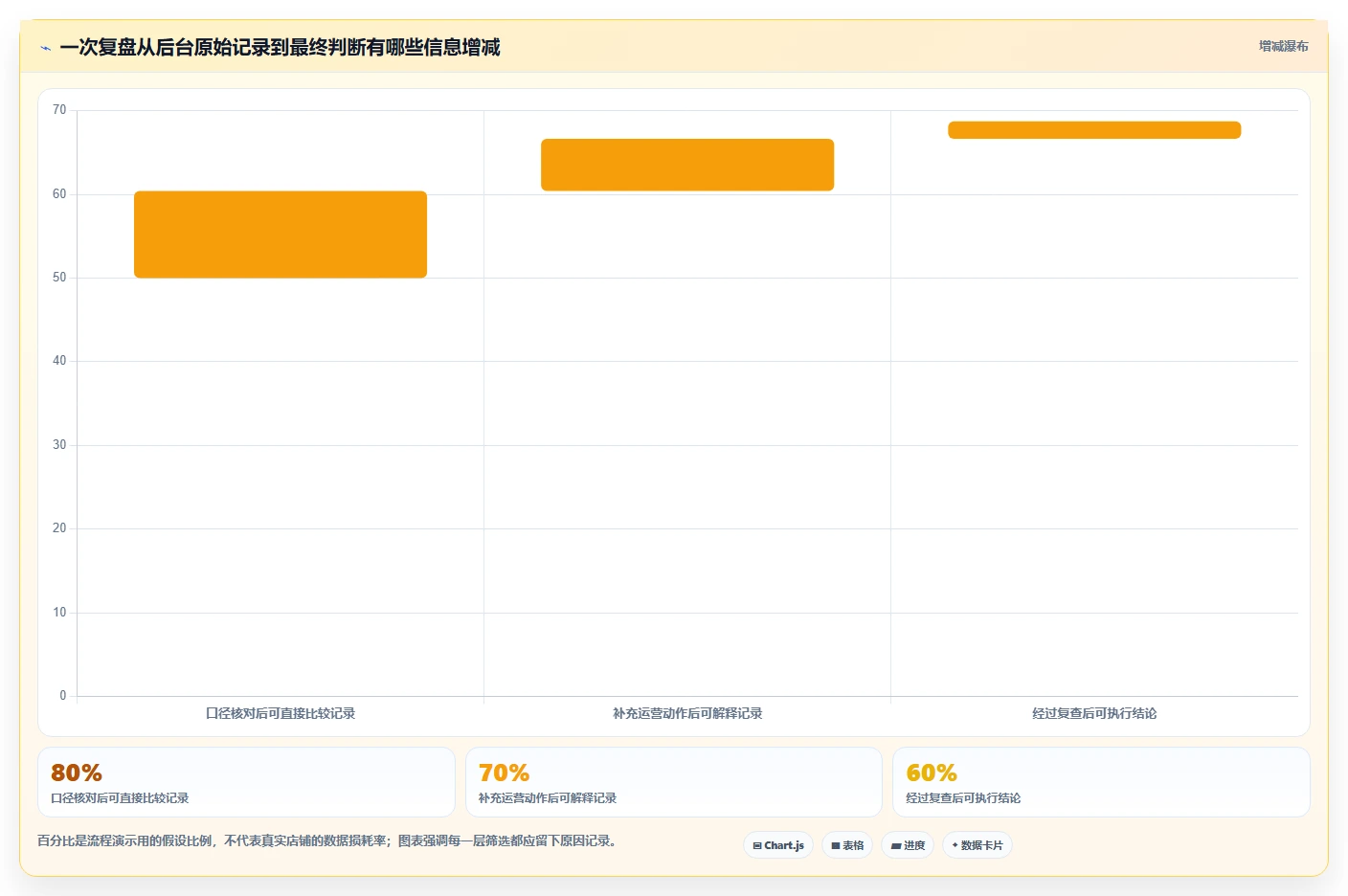The width and height of the screenshot is (1348, 896).
Task: Open the 80% data card
Action: [x=246, y=782]
